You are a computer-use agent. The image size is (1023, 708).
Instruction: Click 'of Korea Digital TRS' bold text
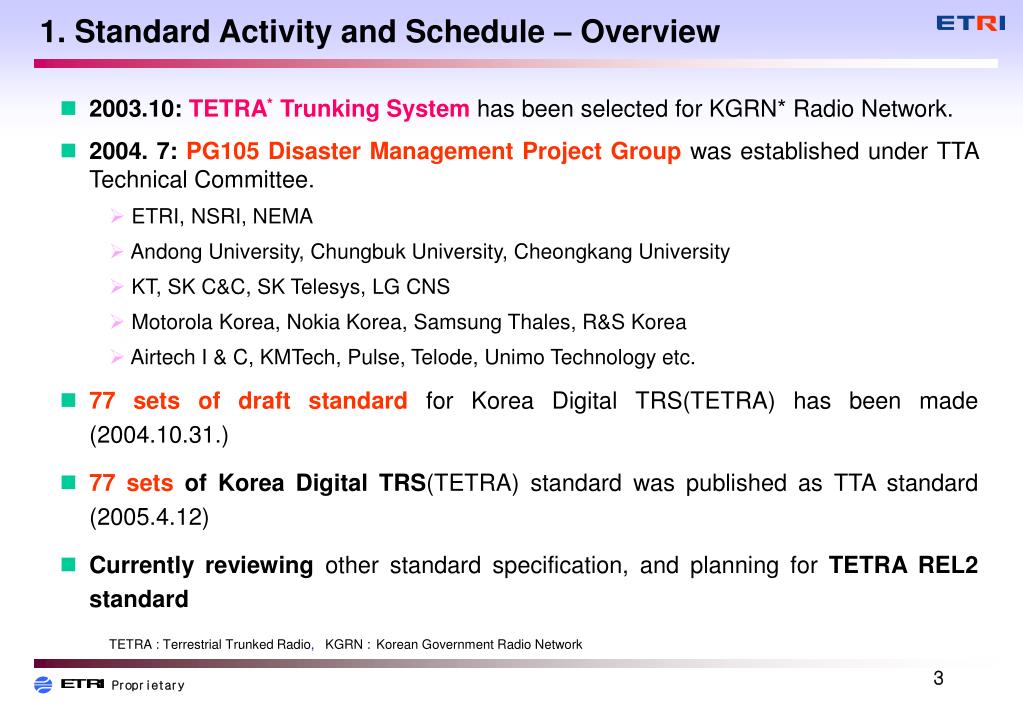(x=305, y=483)
